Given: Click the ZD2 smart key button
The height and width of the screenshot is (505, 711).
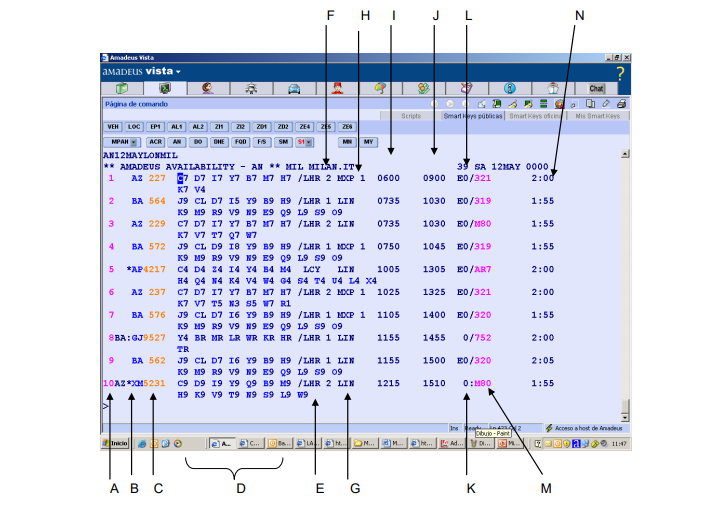Looking at the screenshot, I should pyautogui.click(x=283, y=127).
